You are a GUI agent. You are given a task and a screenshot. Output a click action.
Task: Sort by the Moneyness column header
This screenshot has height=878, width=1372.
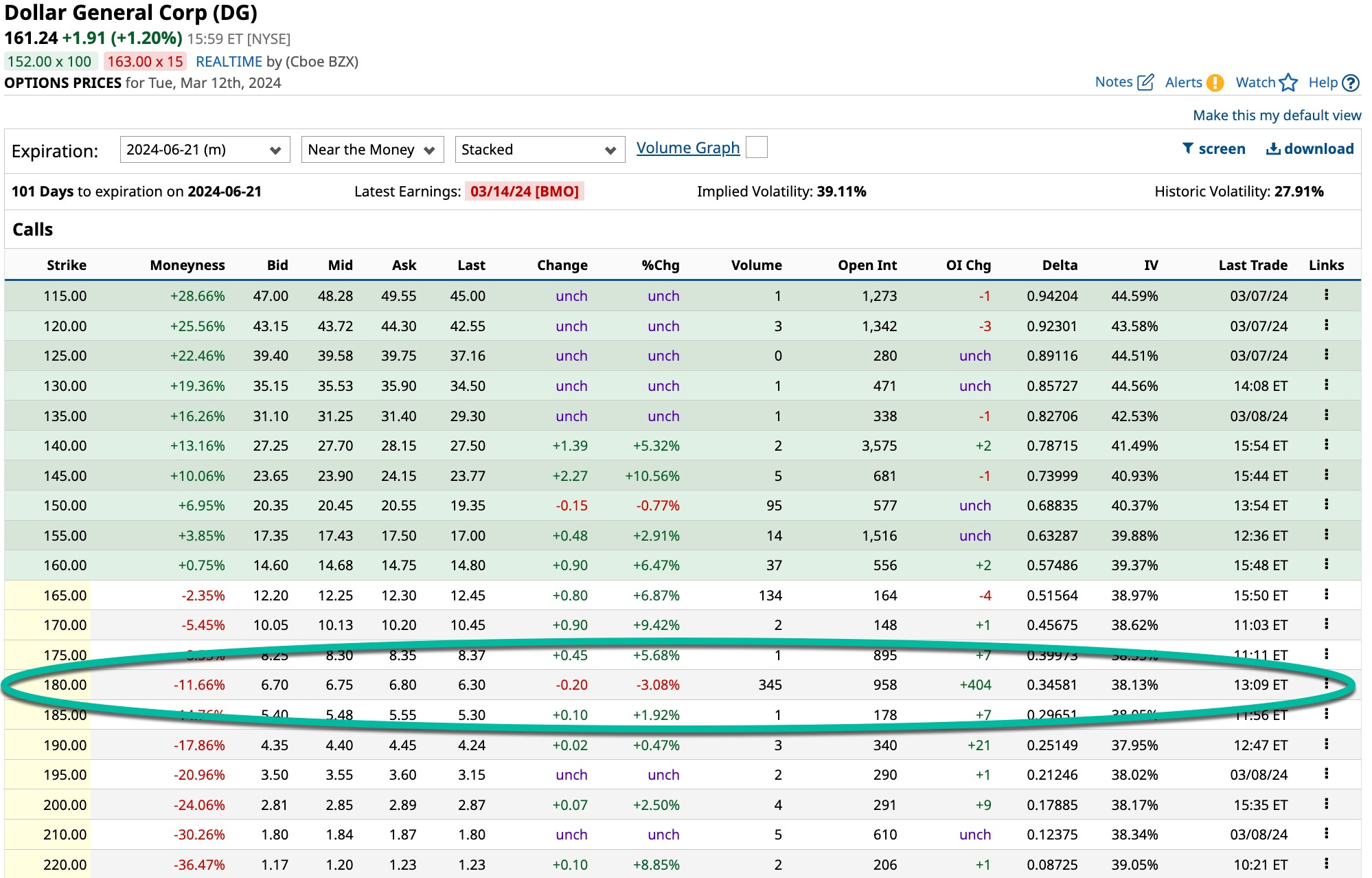[x=187, y=265]
